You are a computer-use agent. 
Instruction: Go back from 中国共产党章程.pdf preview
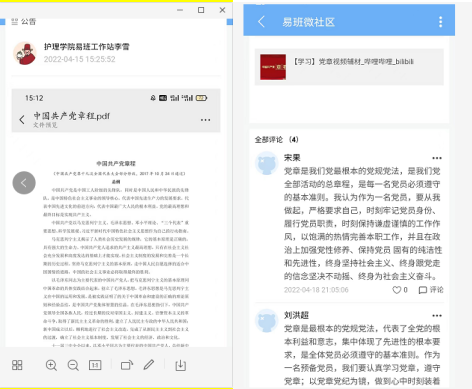tap(22, 120)
